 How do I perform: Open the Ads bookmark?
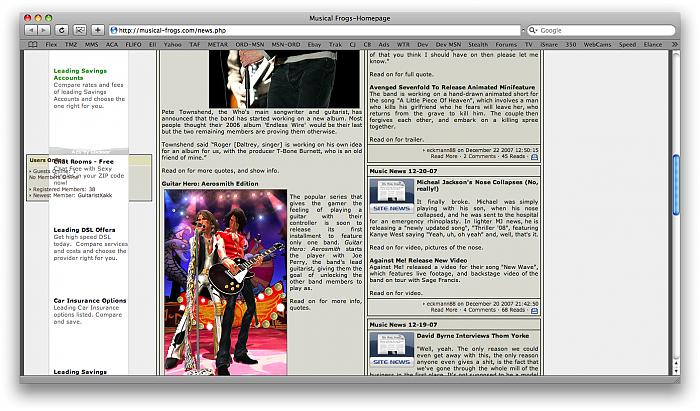pyautogui.click(x=384, y=45)
